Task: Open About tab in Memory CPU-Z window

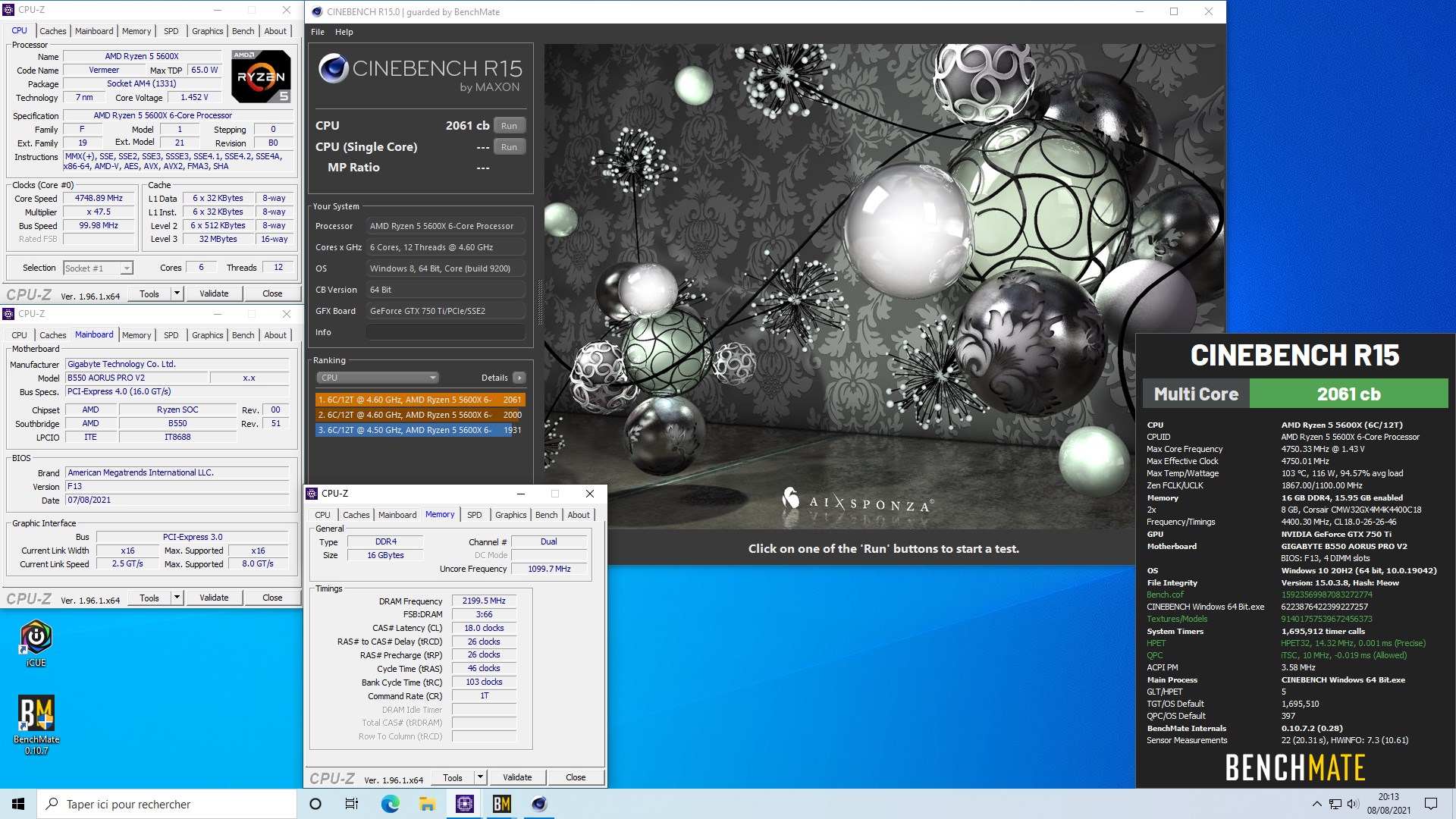Action: tap(579, 515)
